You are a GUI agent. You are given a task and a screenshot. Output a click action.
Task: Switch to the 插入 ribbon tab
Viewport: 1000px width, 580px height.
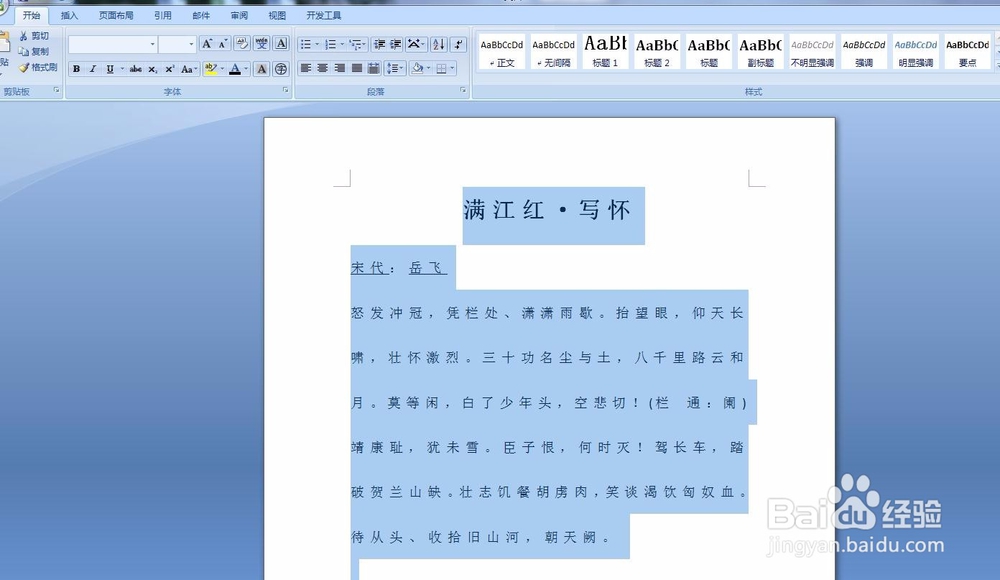[x=67, y=15]
